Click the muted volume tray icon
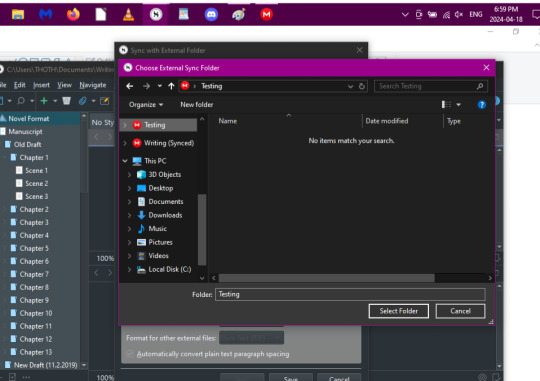The image size is (540, 381). pyautogui.click(x=459, y=14)
